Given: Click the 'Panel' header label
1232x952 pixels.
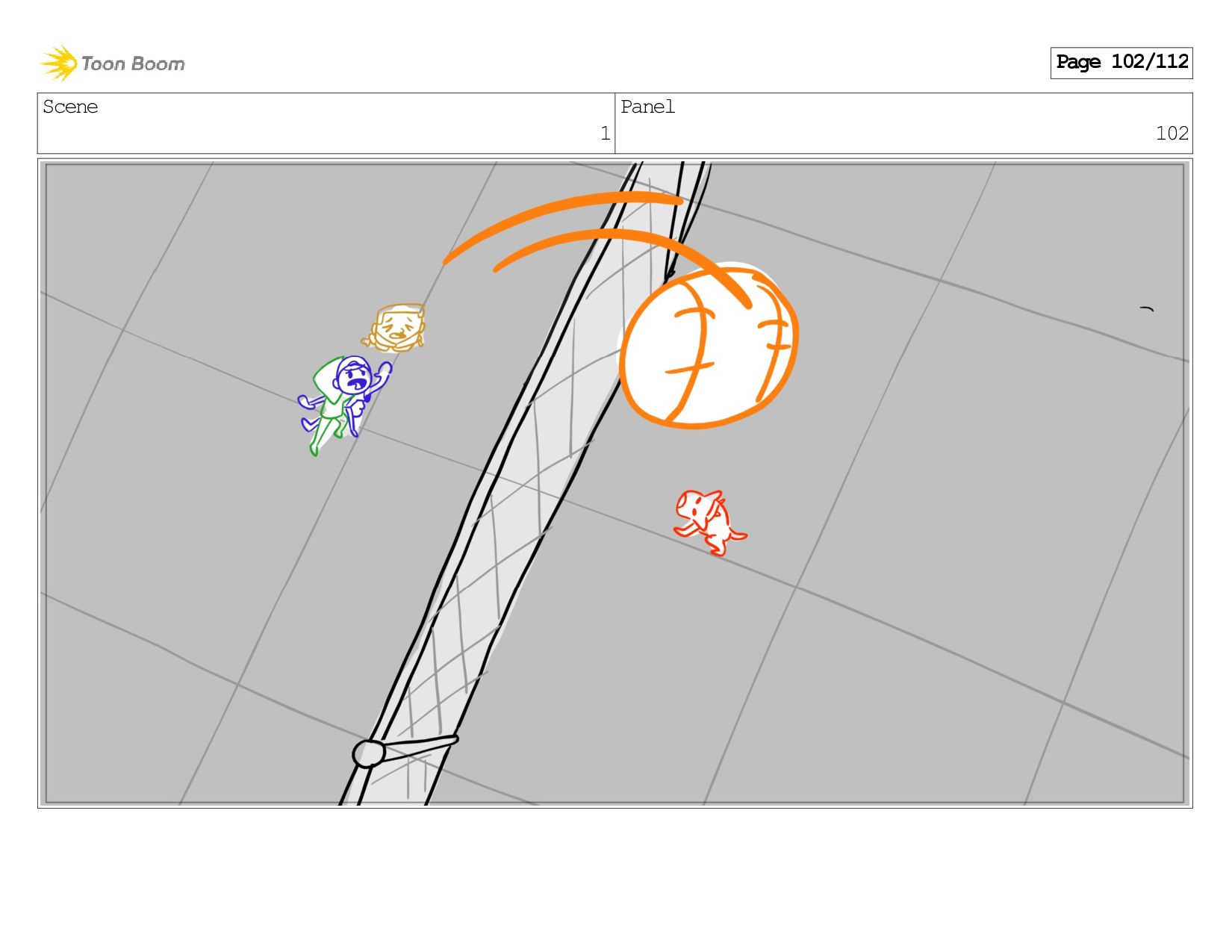Looking at the screenshot, I should pos(647,107).
